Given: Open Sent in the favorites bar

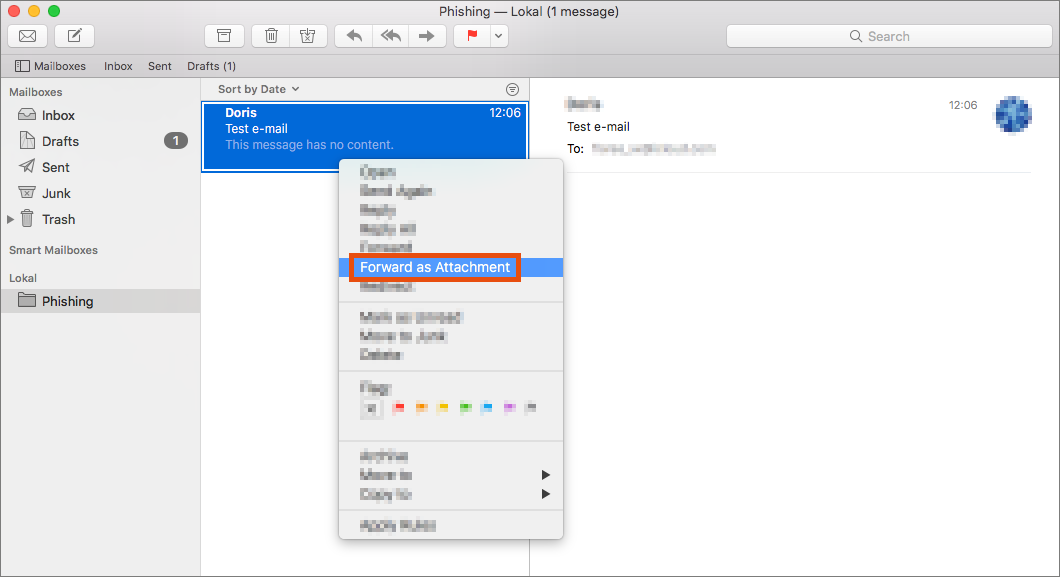Looking at the screenshot, I should [x=160, y=66].
